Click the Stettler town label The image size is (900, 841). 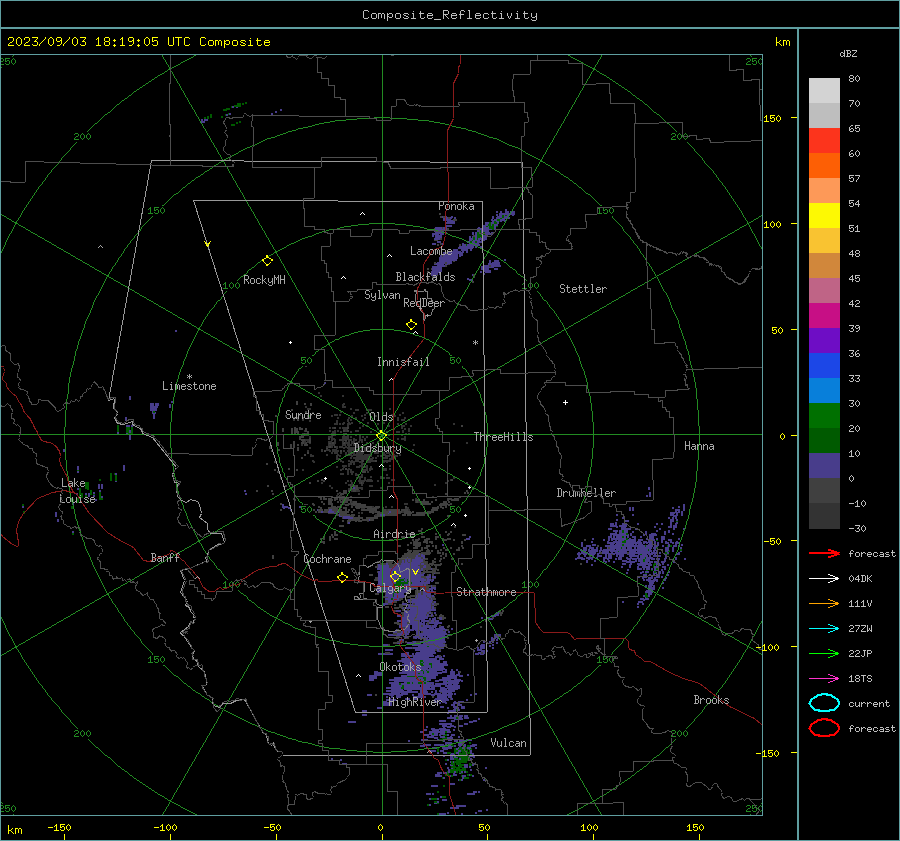[583, 289]
